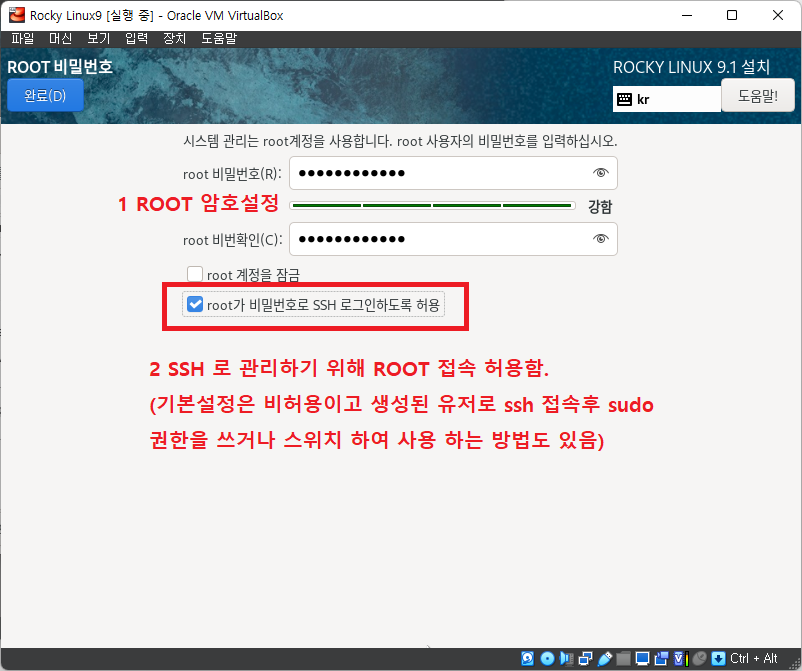Click the ROCKY LINUX 9.1 설치 title text
This screenshot has height=671, width=802.
point(691,67)
